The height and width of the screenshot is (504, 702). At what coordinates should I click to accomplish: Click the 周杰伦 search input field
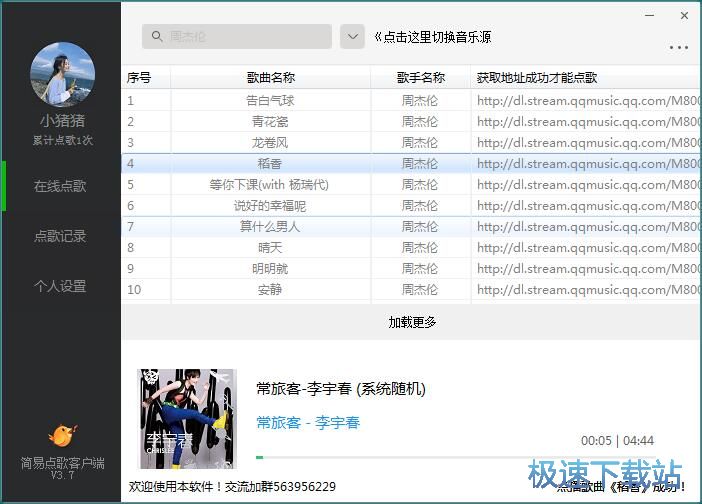pyautogui.click(x=237, y=36)
